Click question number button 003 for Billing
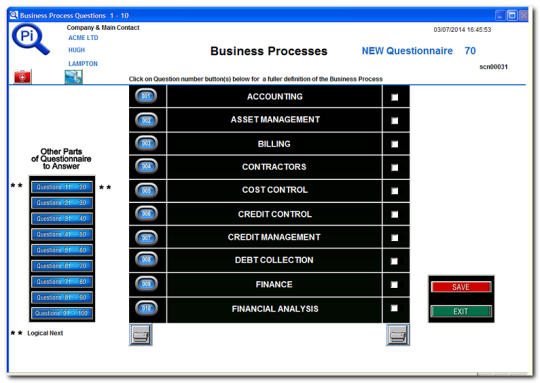 click(x=146, y=143)
